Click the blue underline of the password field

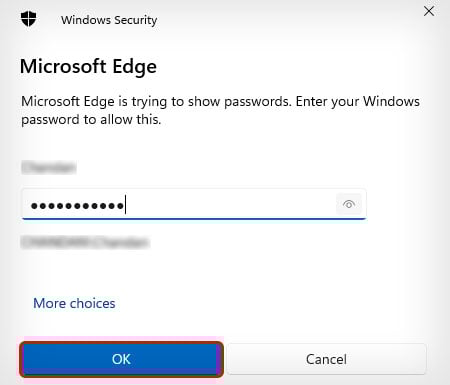[194, 219]
